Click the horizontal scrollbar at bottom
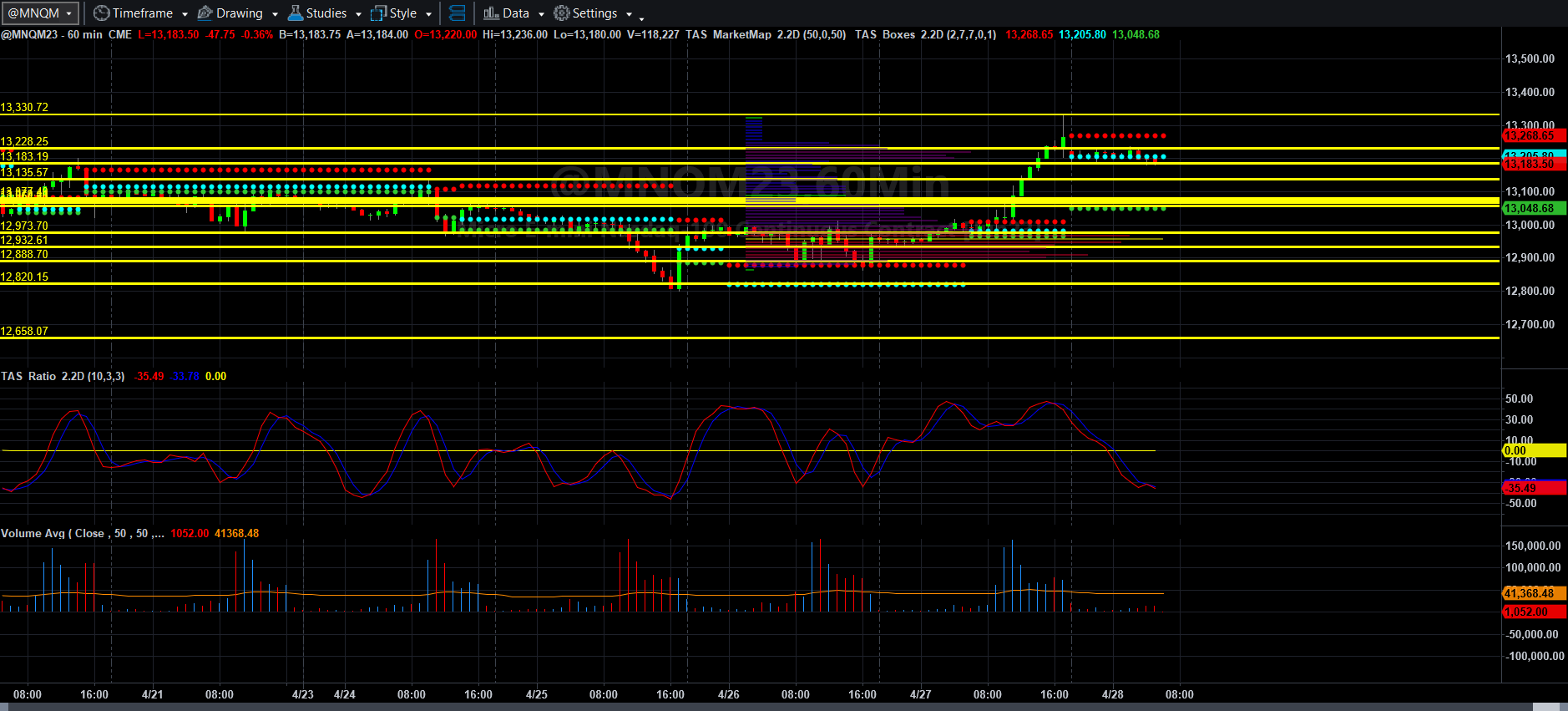This screenshot has width=1568, height=711. click(x=784, y=707)
